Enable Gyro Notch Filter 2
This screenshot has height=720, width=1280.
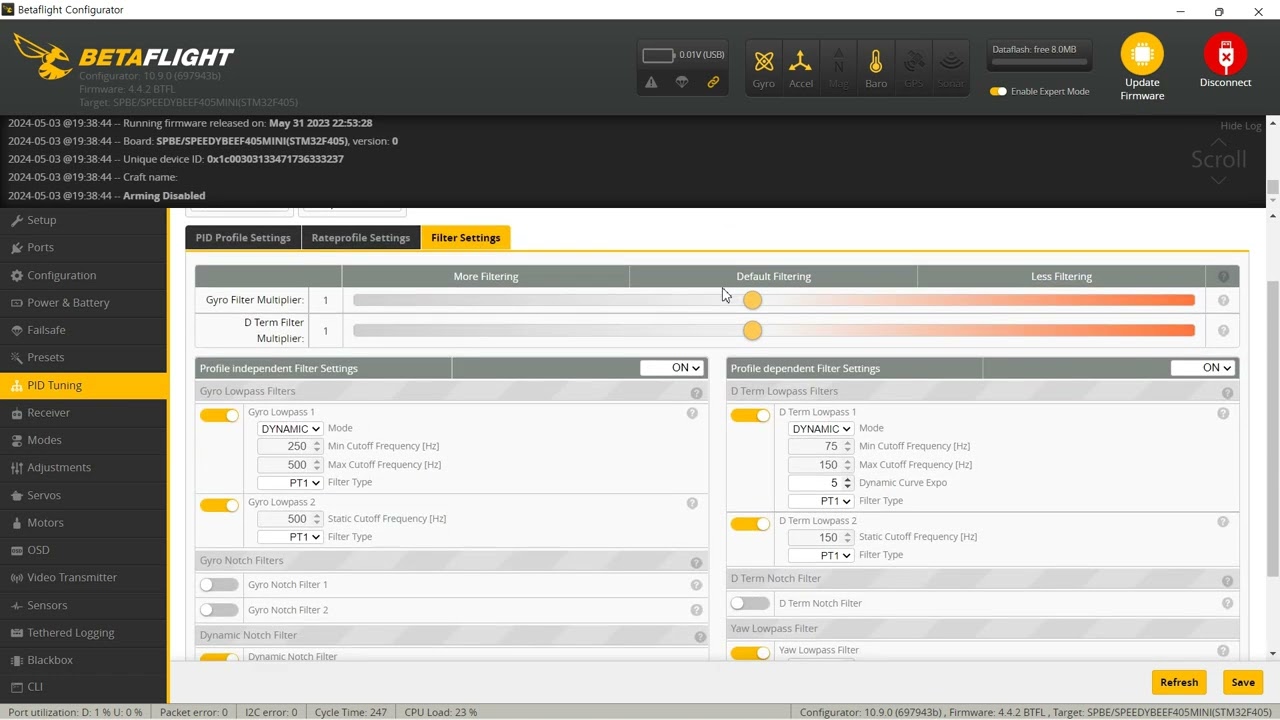219,610
